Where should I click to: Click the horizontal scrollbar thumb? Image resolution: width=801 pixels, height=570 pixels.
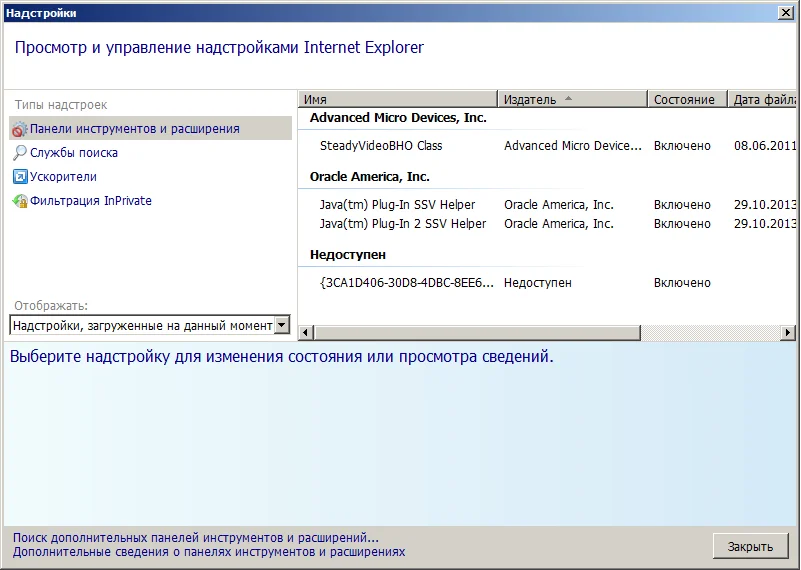click(x=477, y=333)
